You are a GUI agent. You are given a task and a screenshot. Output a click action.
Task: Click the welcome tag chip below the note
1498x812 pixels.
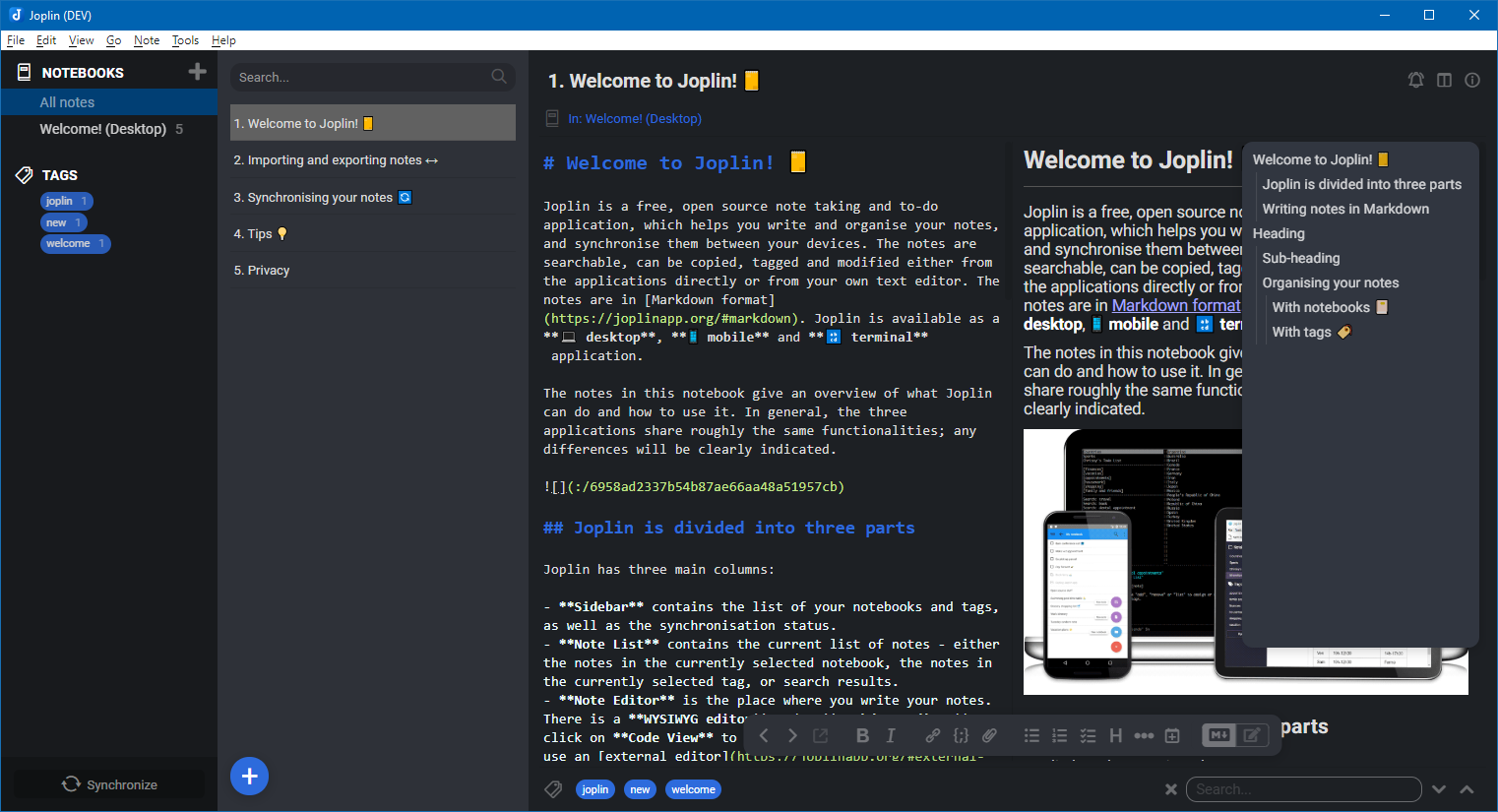point(693,789)
